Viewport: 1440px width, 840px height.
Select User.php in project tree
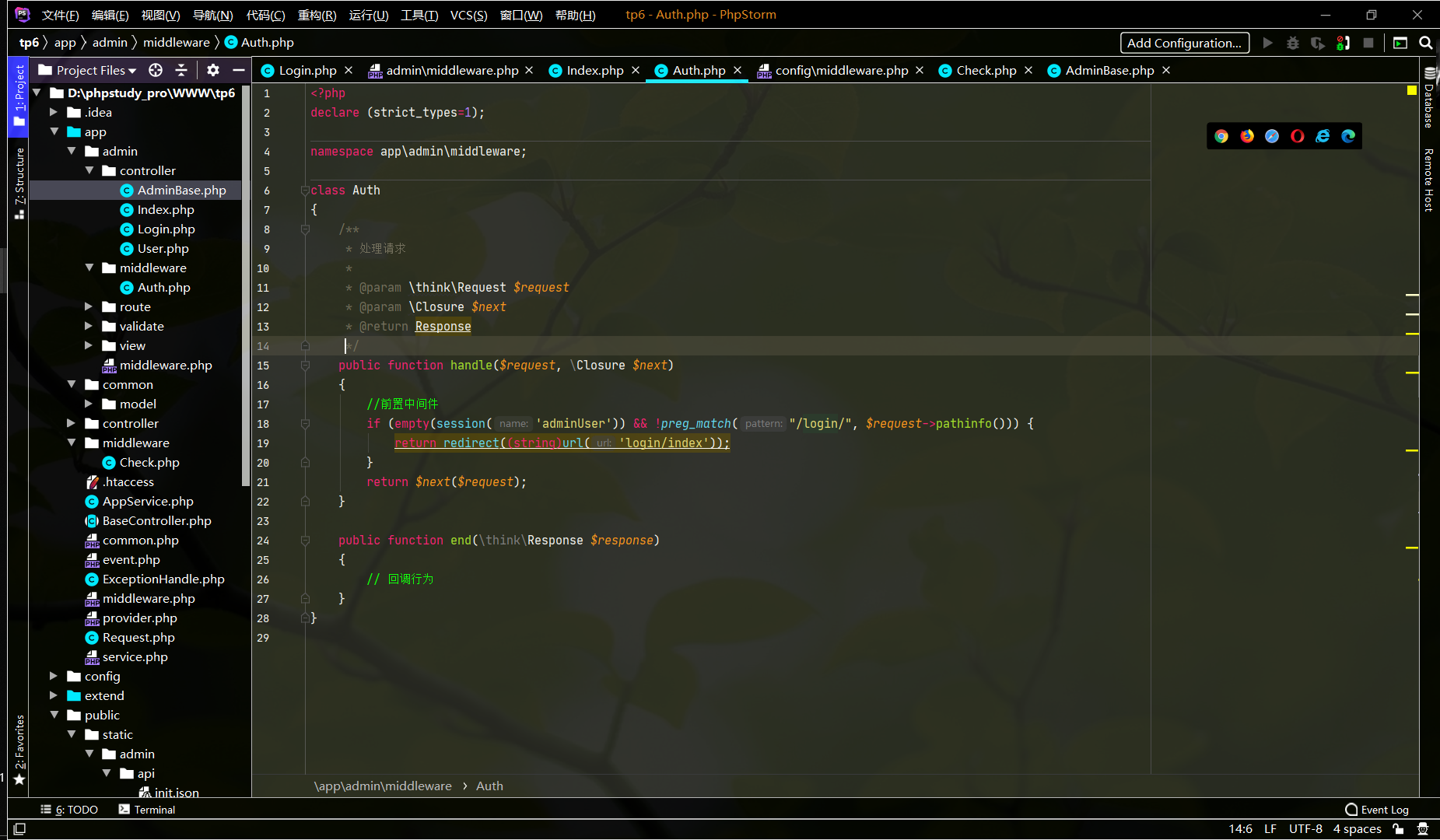163,248
